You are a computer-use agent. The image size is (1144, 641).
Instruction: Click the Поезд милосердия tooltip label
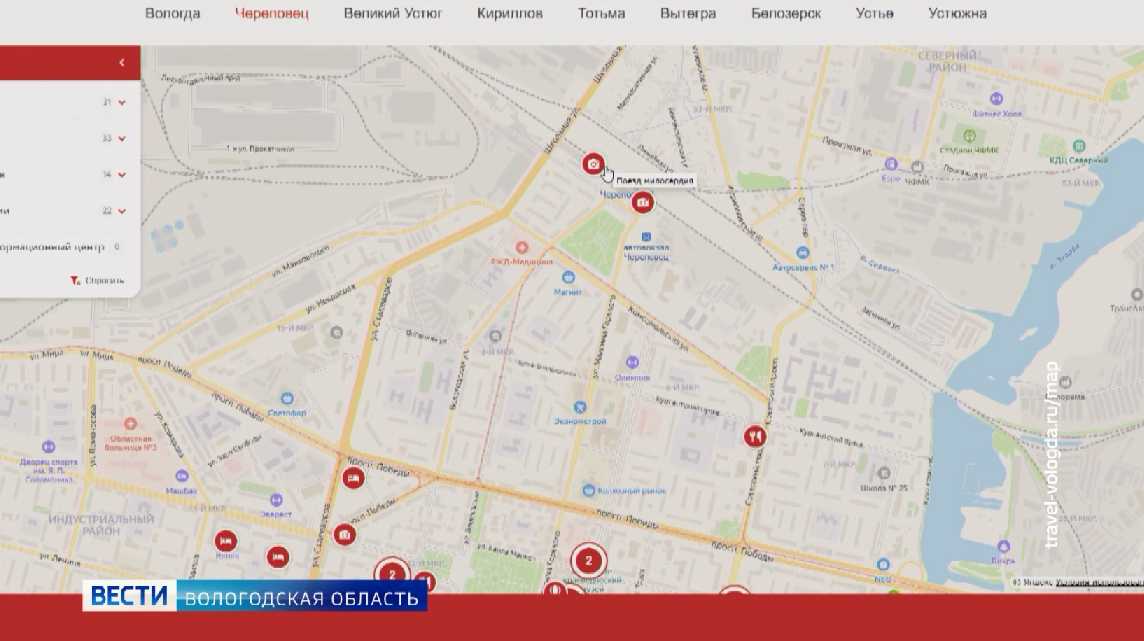click(x=654, y=181)
